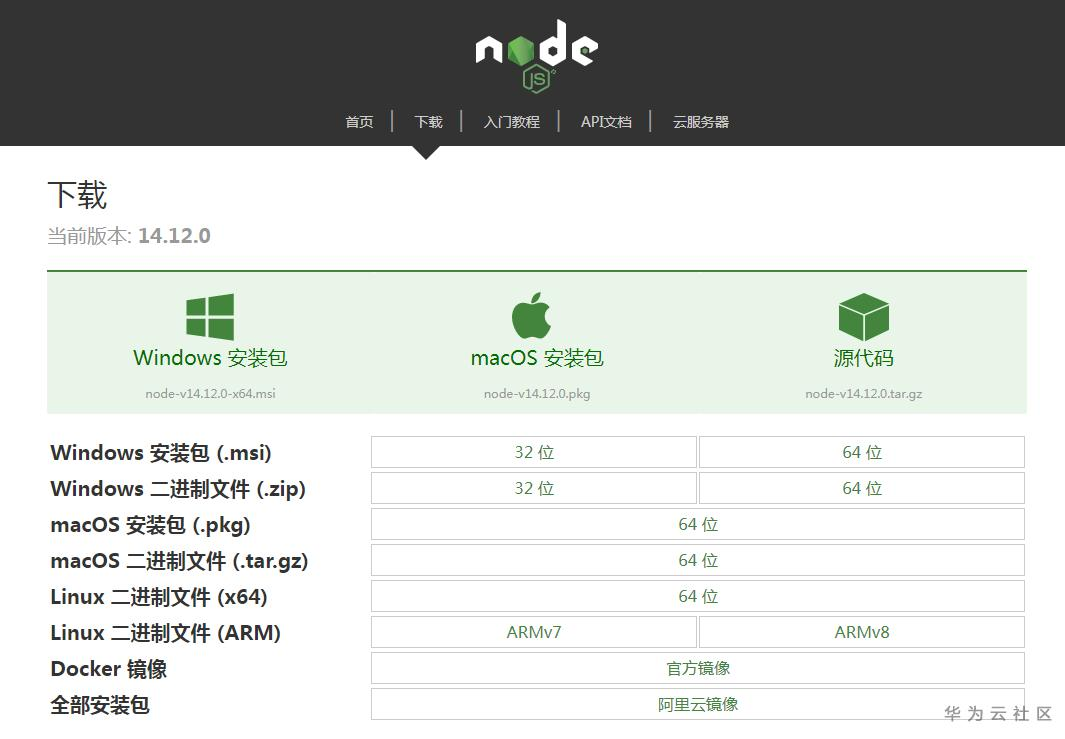Click the 当前版本: 14.12.0 version text
Image resolution: width=1065 pixels, height=739 pixels.
point(129,236)
